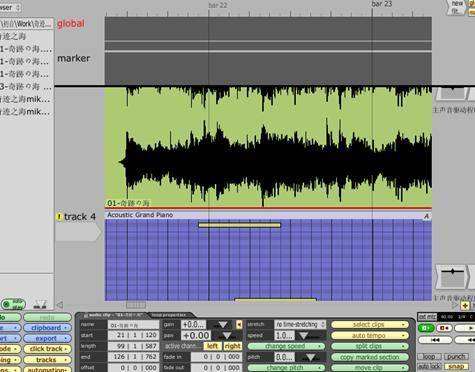The image size is (475, 372).
Task: Click the yellow warning icon on track 4
Action: point(59,217)
